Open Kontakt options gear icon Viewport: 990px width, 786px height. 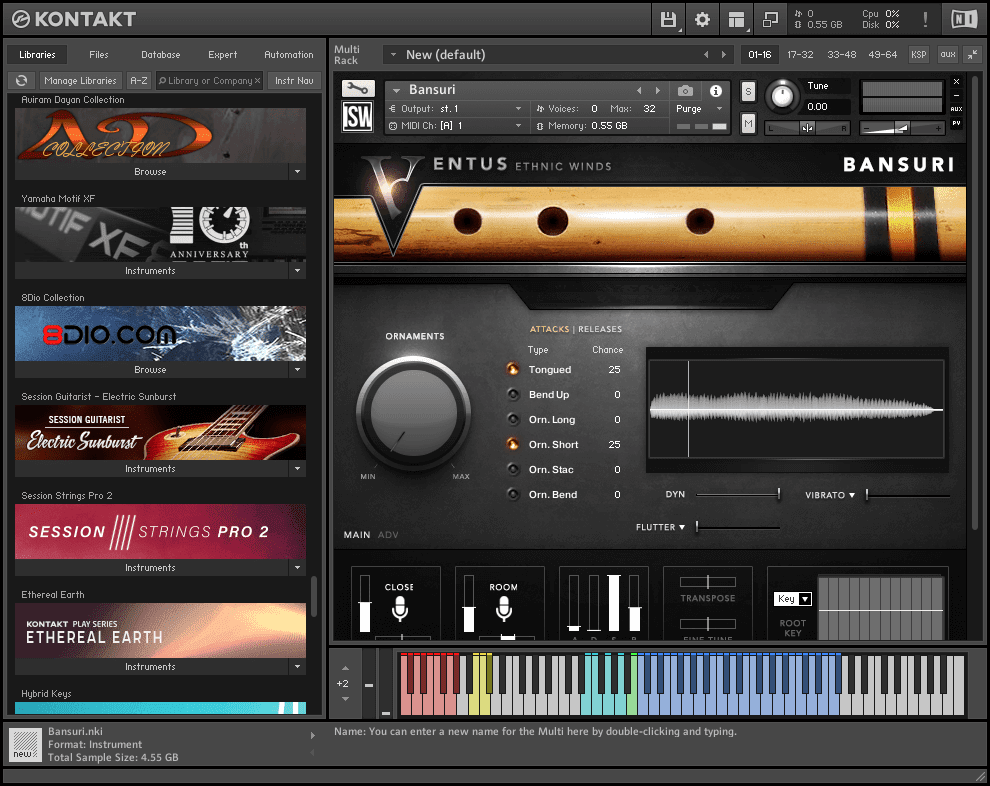pyautogui.click(x=702, y=20)
